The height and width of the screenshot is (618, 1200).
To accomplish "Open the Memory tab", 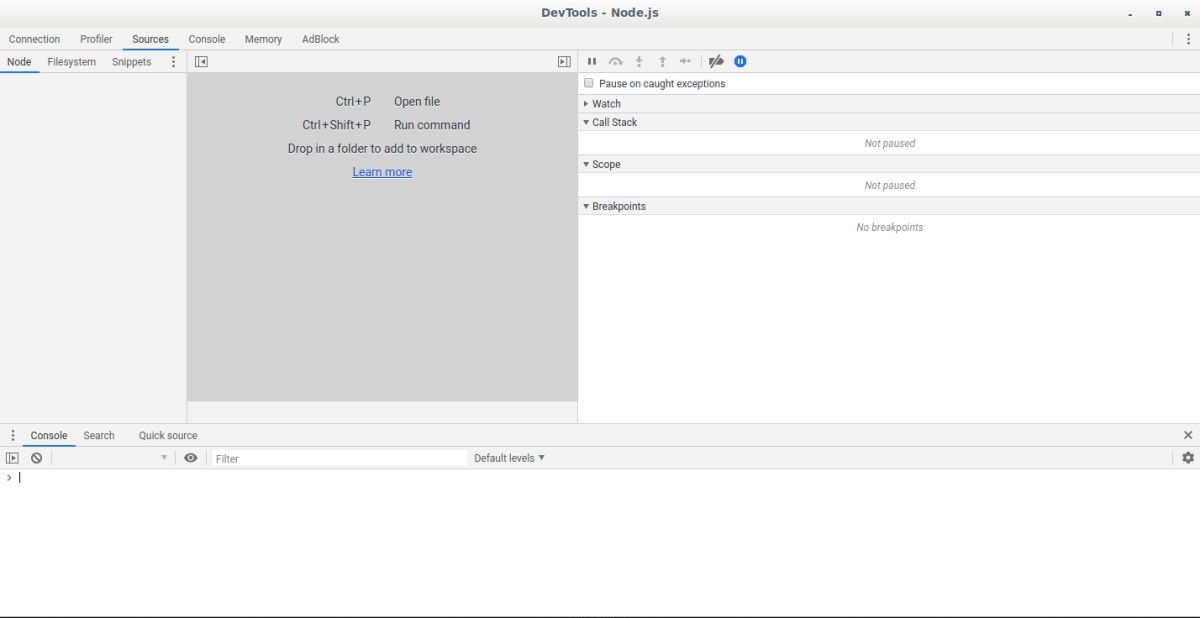I will 263,39.
